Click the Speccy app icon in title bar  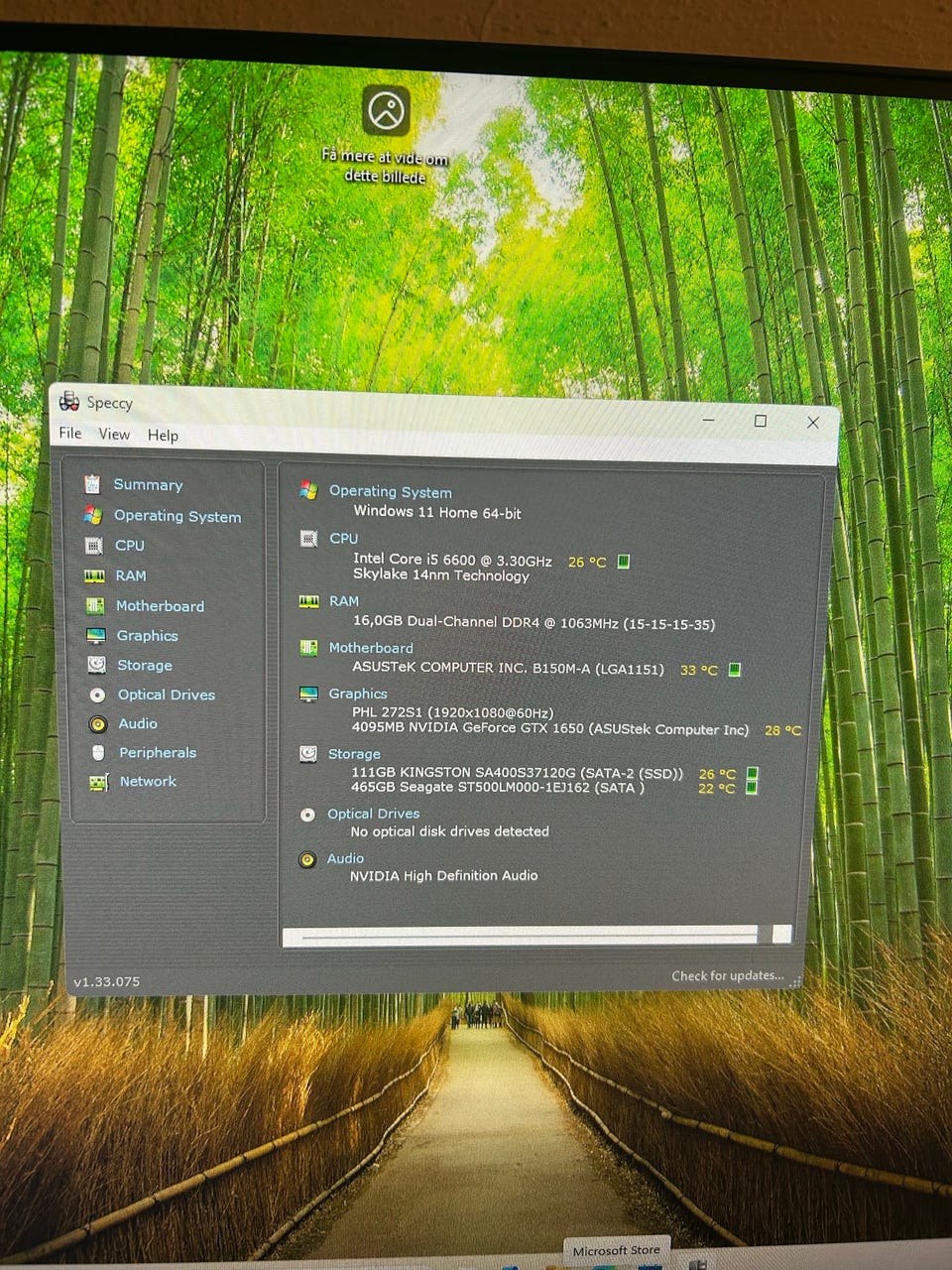pyautogui.click(x=69, y=401)
